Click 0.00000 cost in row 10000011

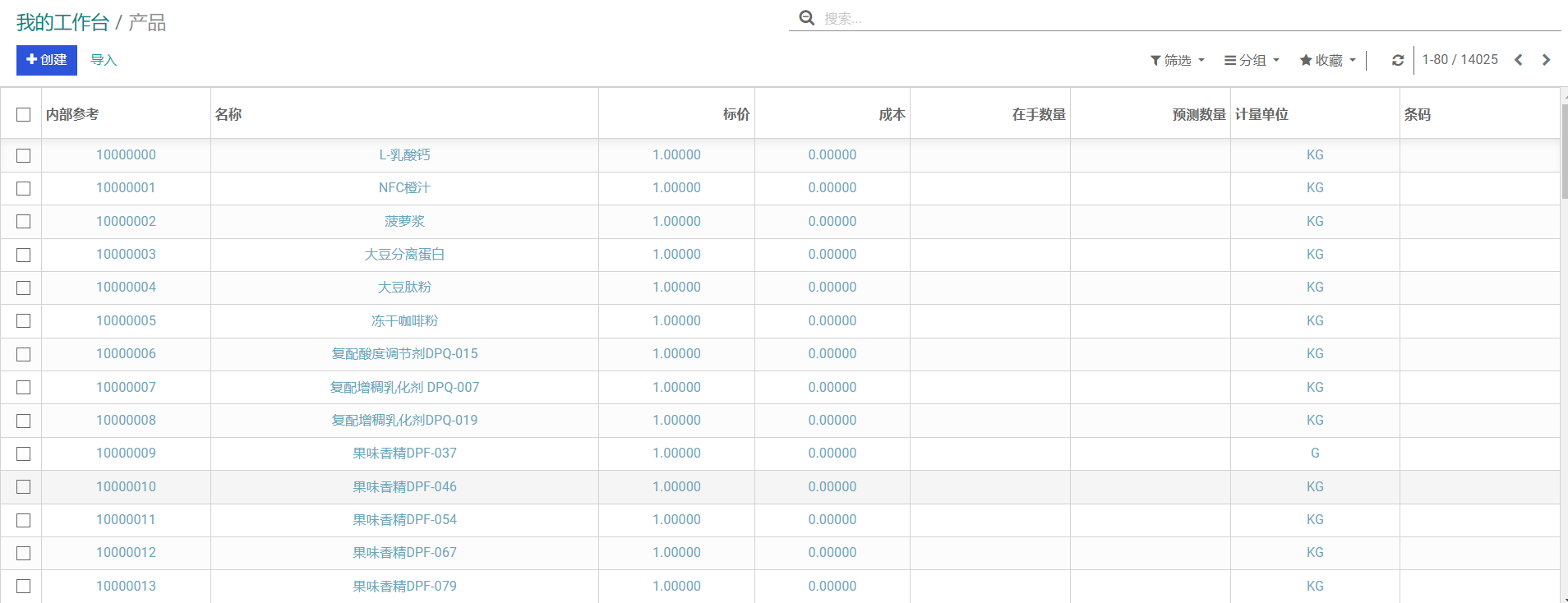point(832,519)
